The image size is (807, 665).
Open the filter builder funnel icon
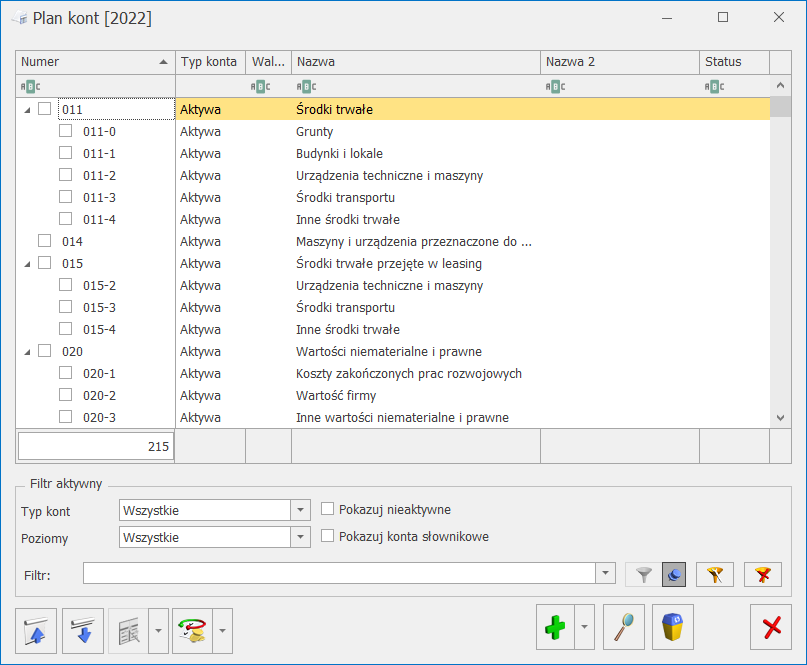point(715,574)
